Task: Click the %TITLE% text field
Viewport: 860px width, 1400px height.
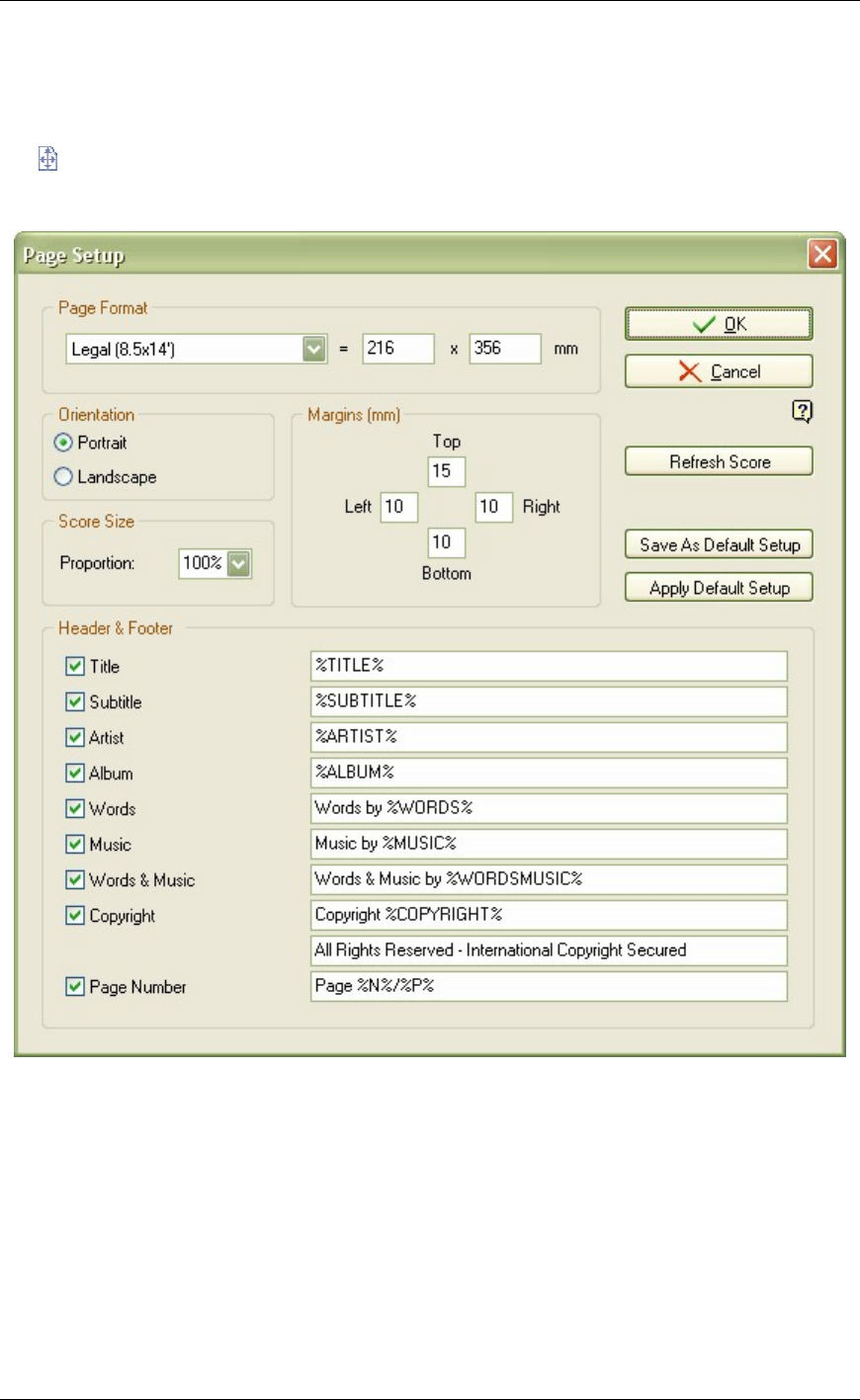Action: point(549,666)
